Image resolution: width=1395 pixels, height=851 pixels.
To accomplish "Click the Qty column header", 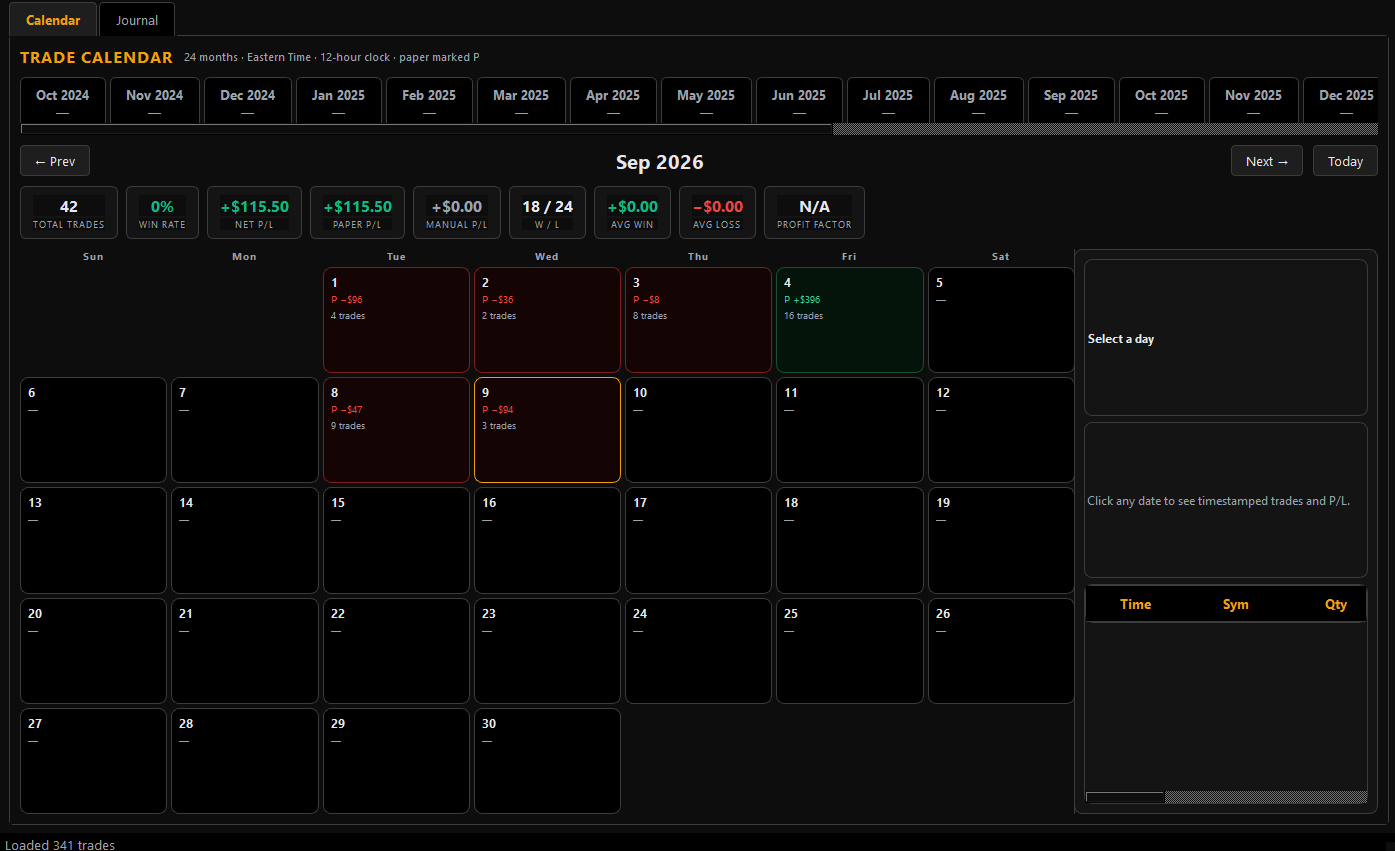I will tap(1336, 604).
